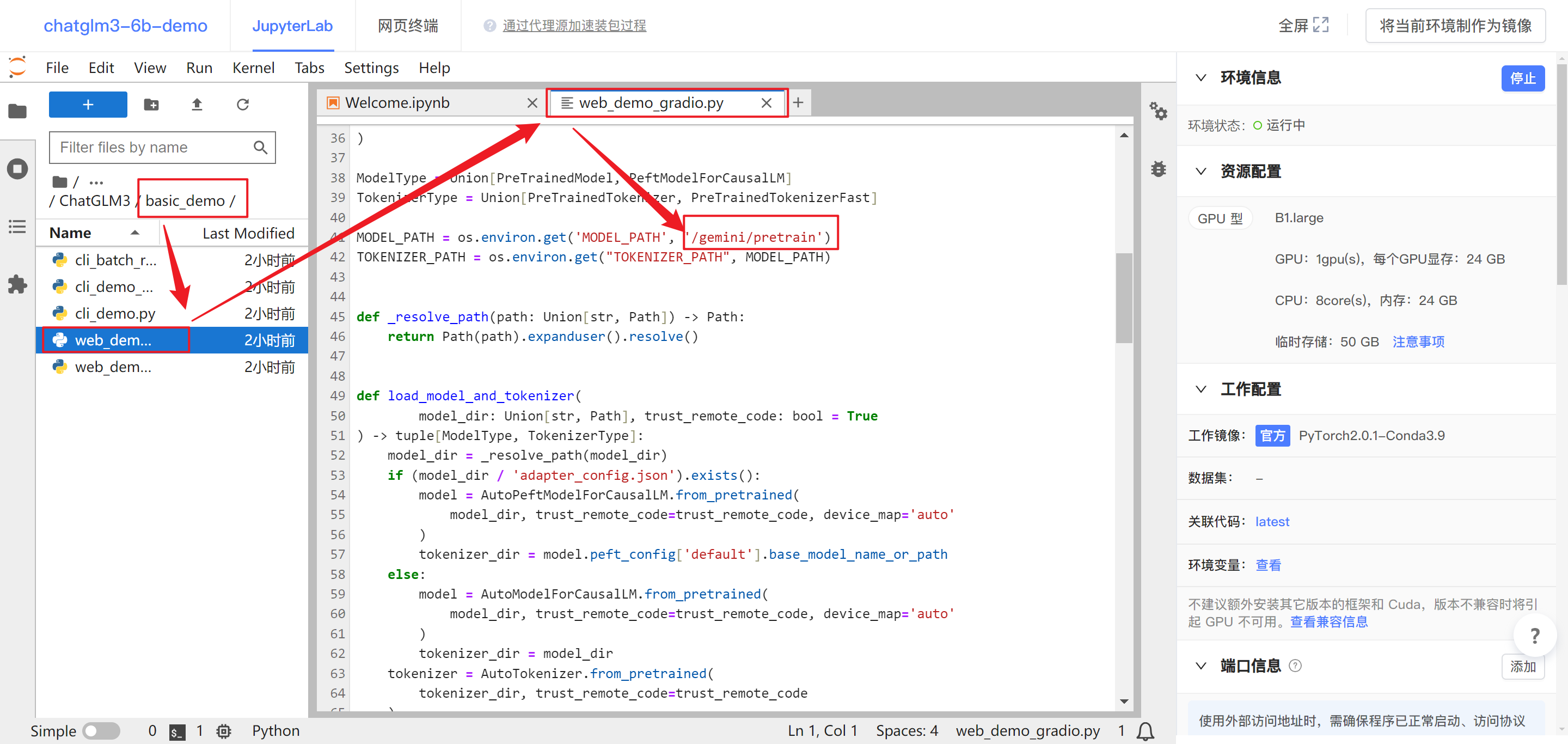Click the upload files icon
This screenshot has height=744, width=1568.
click(197, 105)
